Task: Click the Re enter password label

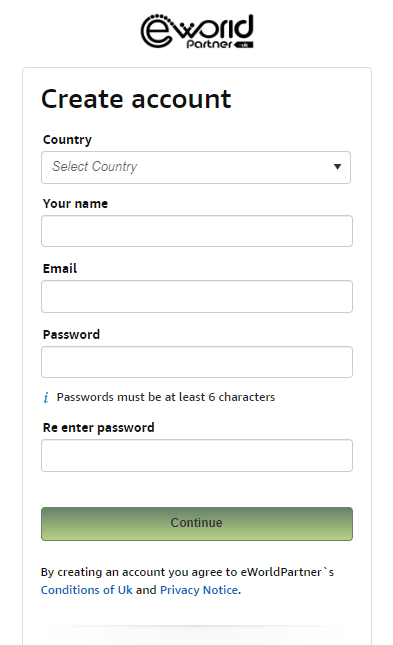Action: coord(98,428)
